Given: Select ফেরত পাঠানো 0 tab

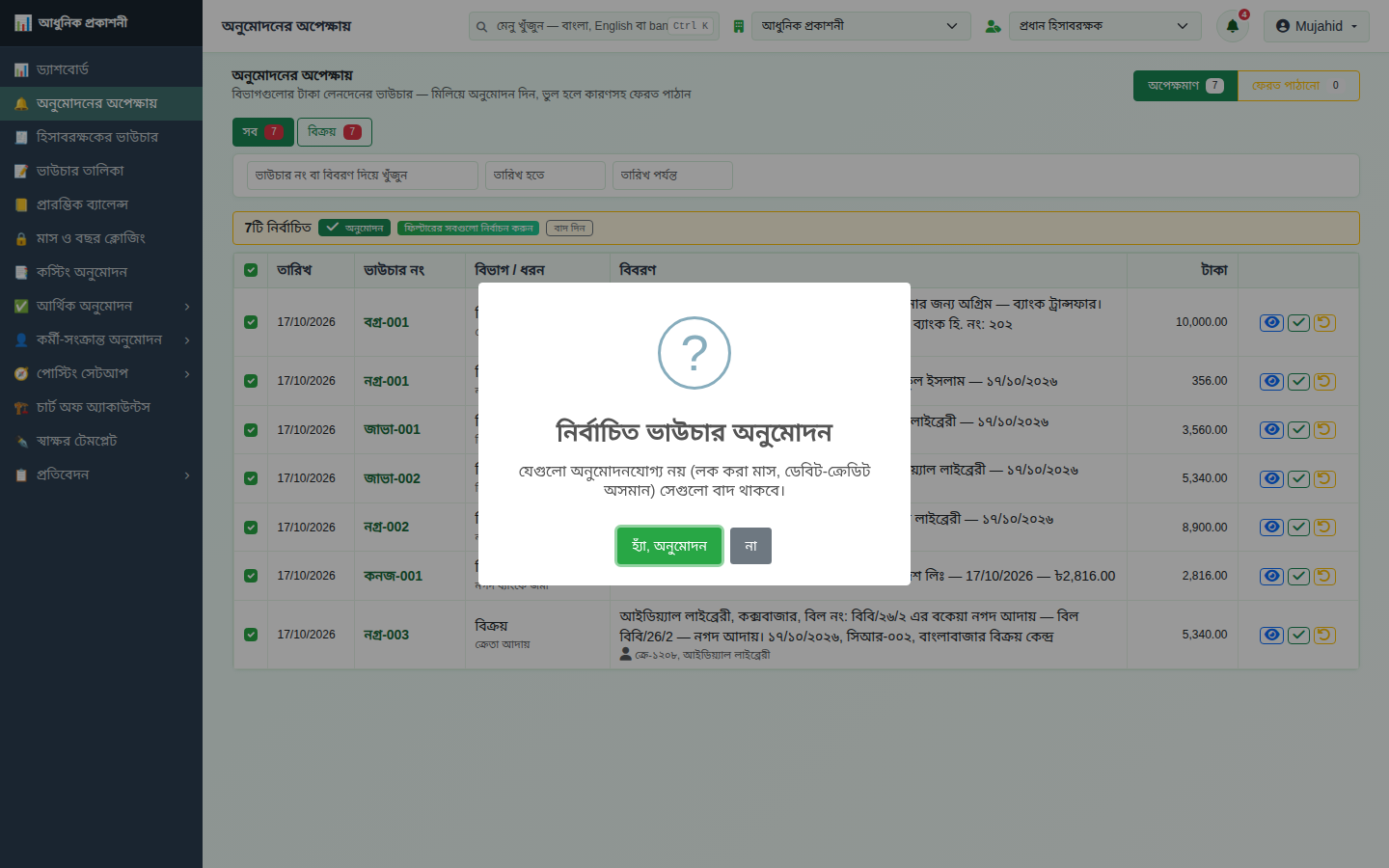Looking at the screenshot, I should pyautogui.click(x=1298, y=86).
